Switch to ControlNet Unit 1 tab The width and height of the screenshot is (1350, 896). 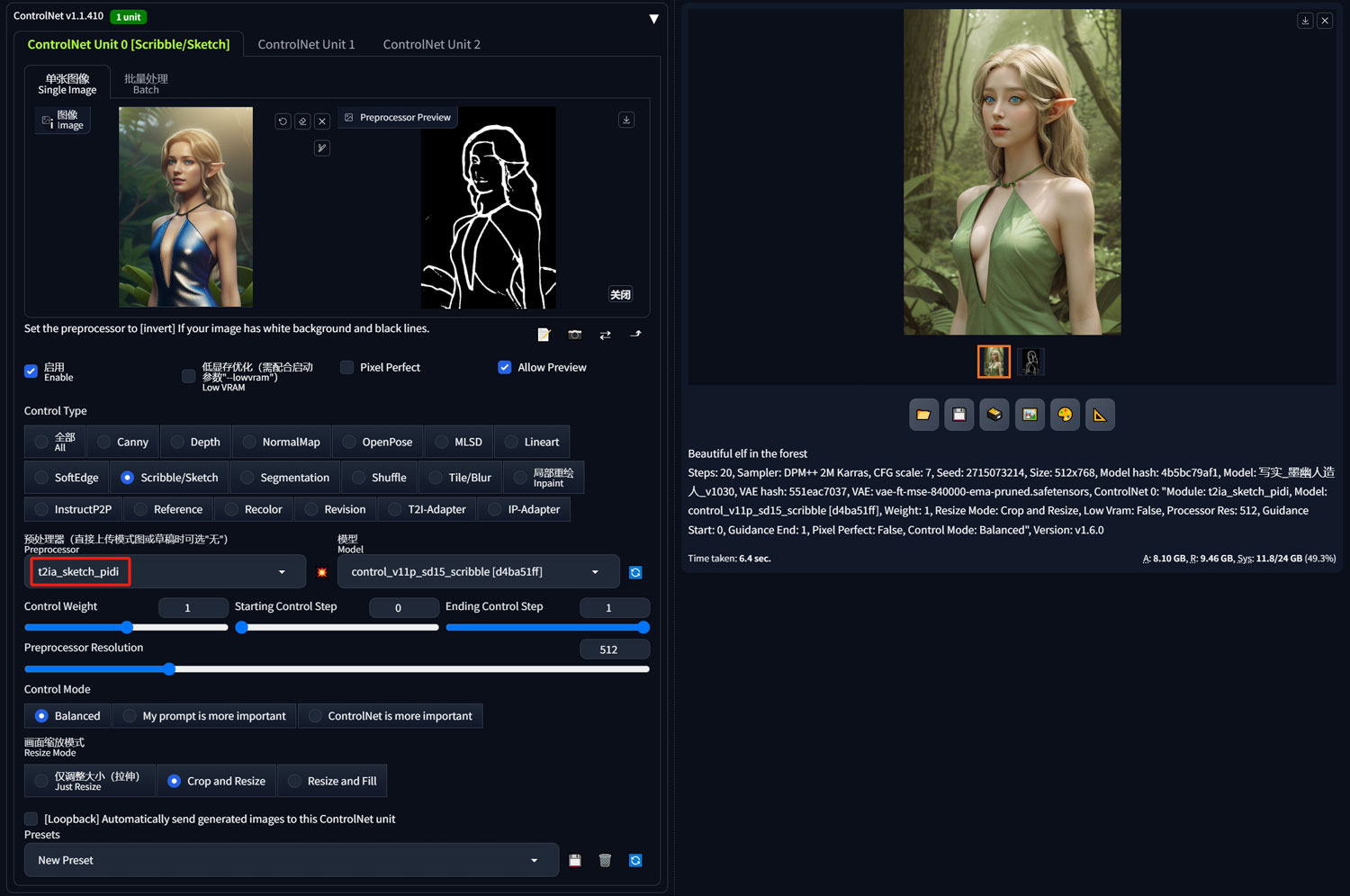pos(306,44)
